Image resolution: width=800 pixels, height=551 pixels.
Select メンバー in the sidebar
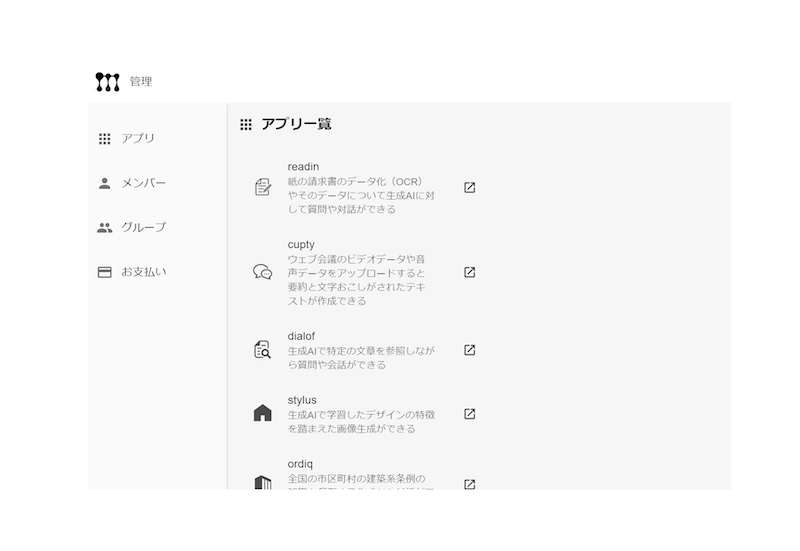143,183
